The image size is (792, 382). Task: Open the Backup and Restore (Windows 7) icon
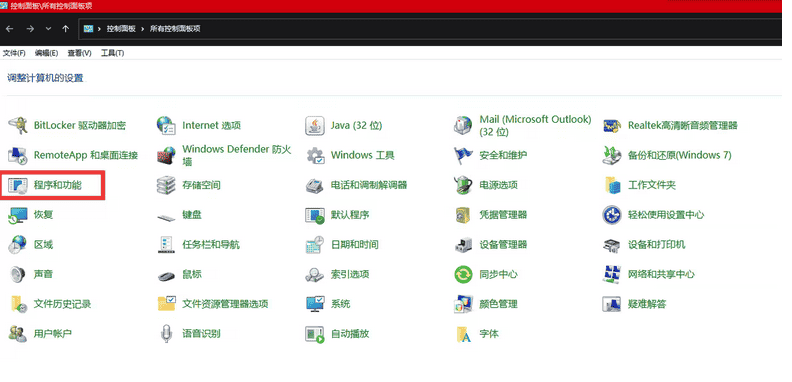(x=612, y=155)
